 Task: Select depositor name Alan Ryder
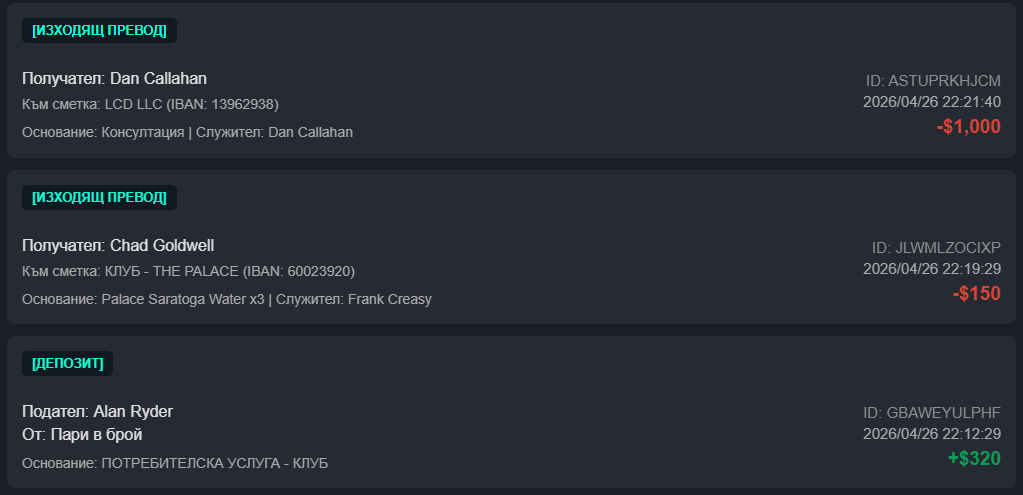coord(133,412)
